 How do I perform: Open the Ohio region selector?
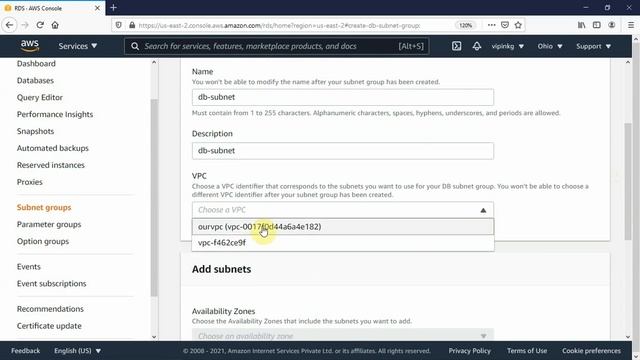click(550, 46)
